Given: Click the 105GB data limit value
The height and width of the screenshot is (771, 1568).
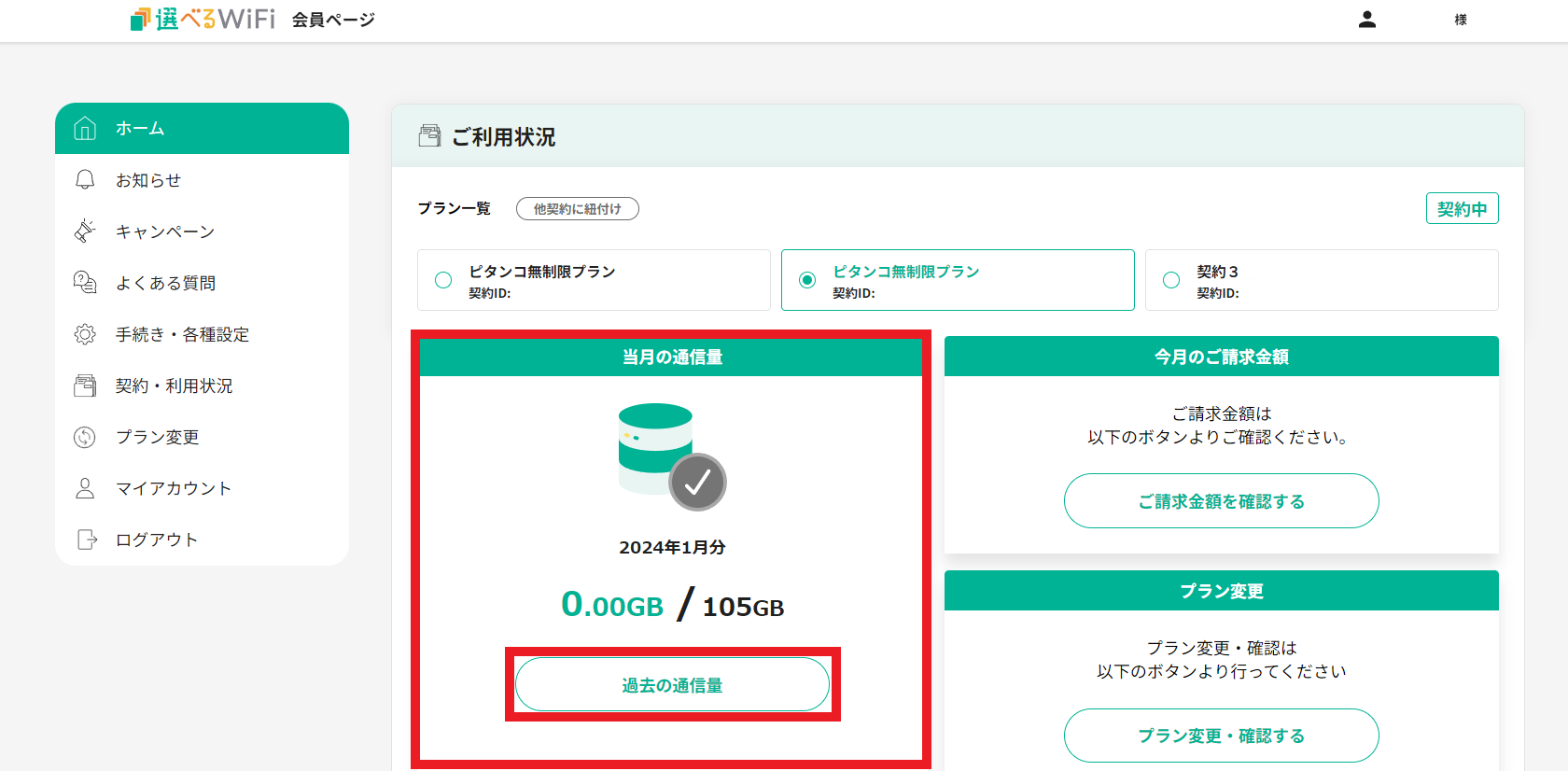Looking at the screenshot, I should 743,607.
